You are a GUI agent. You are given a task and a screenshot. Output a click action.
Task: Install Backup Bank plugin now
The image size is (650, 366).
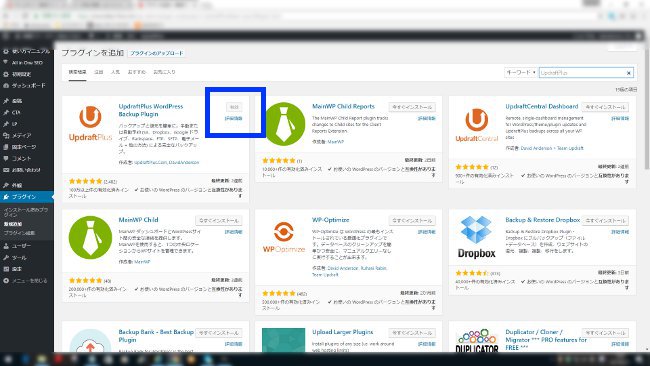click(219, 333)
